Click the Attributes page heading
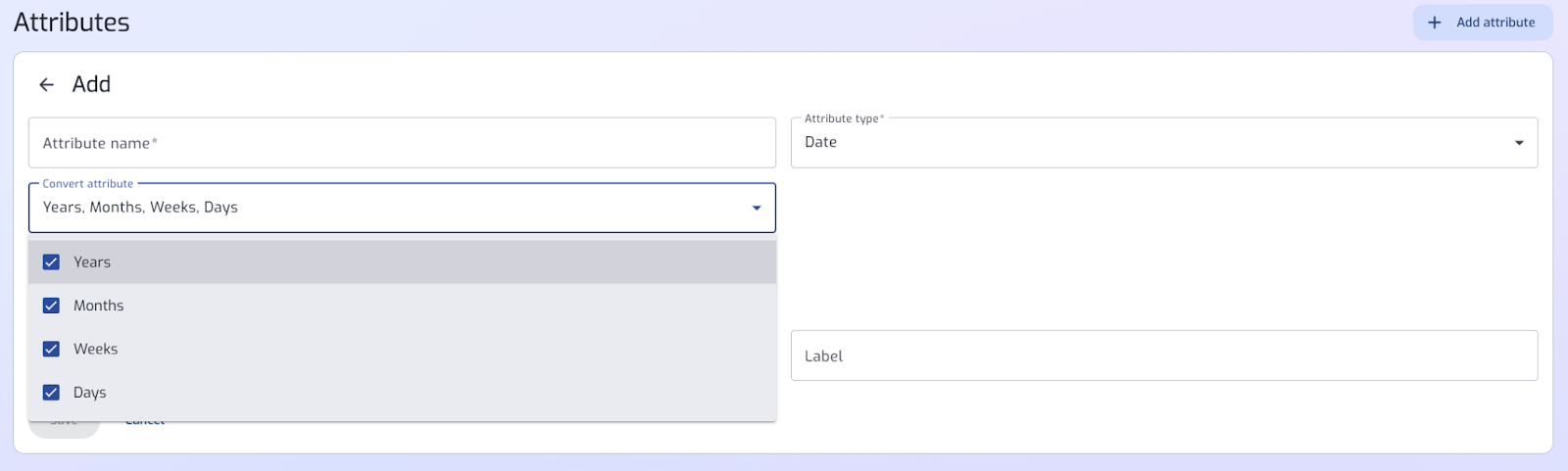 pos(72,23)
